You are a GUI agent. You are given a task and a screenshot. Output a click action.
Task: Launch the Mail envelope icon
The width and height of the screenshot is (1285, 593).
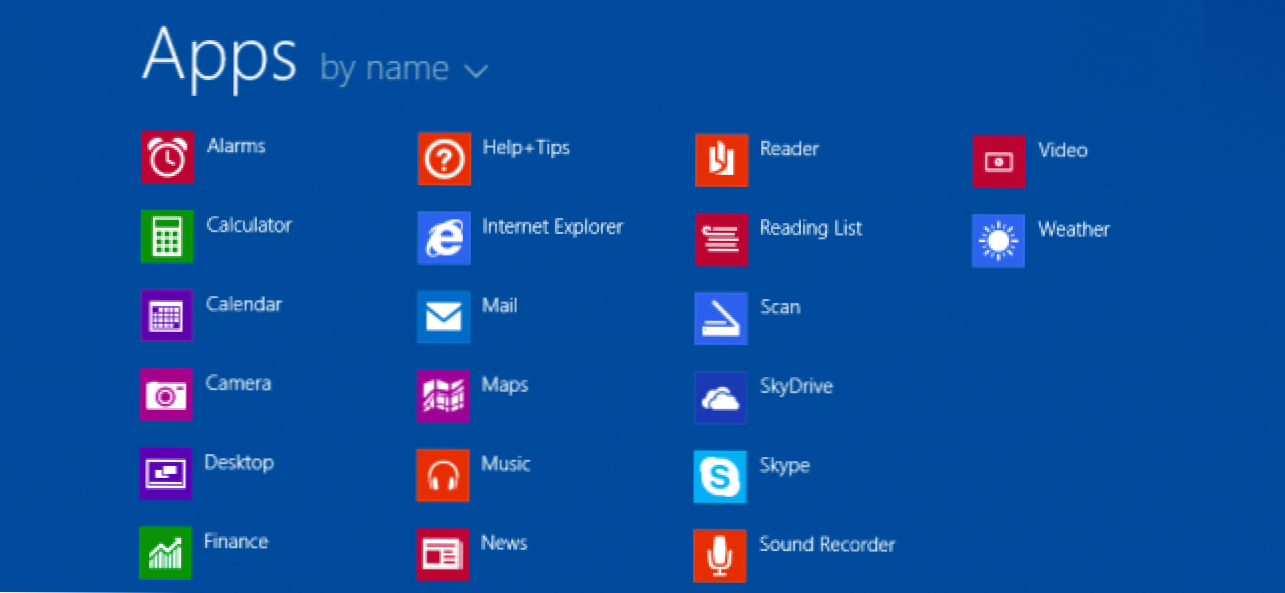click(443, 317)
